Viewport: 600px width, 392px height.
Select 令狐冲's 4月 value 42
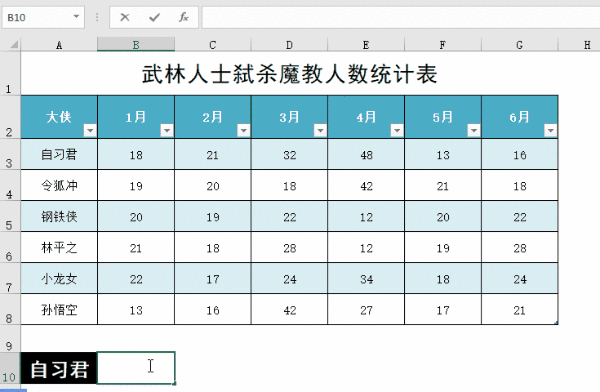366,185
